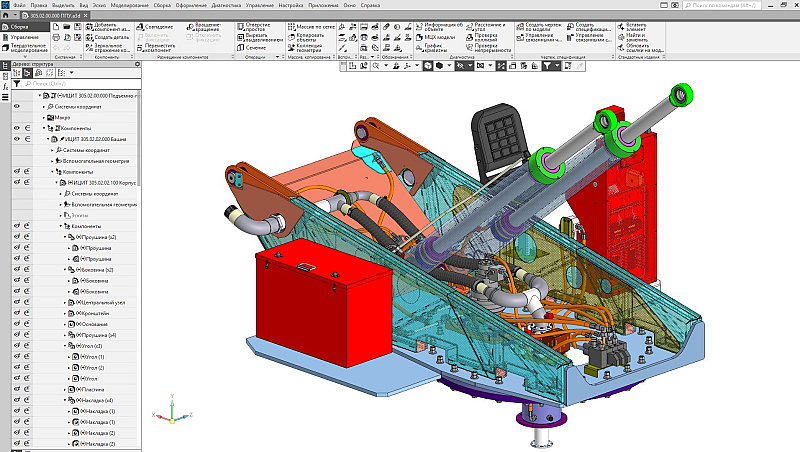Screen dimensions: 800x452
Task: Expand the auxiliary geometry node under Tower
Action: point(52,161)
